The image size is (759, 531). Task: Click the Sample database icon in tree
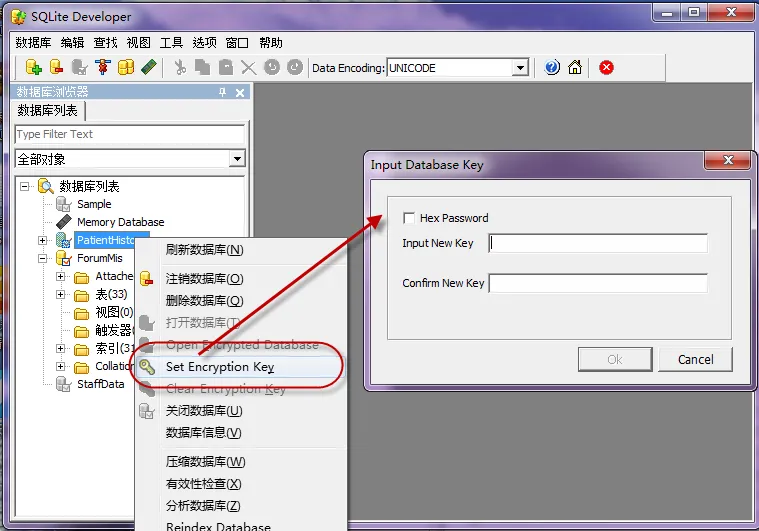(64, 204)
